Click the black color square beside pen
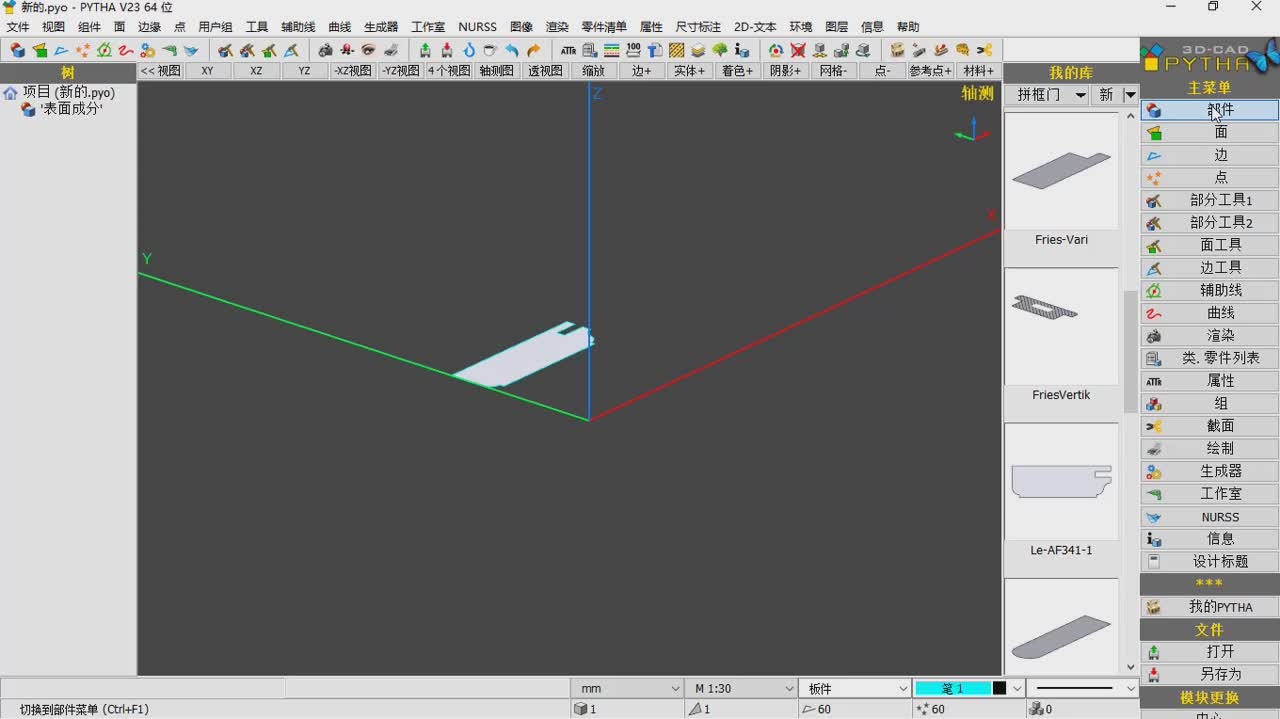 point(999,688)
